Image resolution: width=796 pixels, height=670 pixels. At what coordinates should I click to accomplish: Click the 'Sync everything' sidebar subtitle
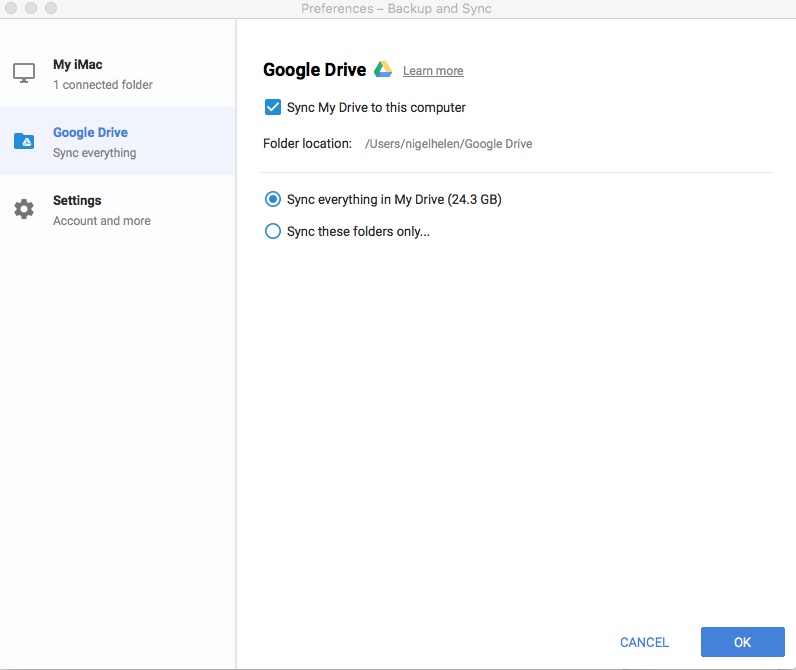click(x=95, y=153)
